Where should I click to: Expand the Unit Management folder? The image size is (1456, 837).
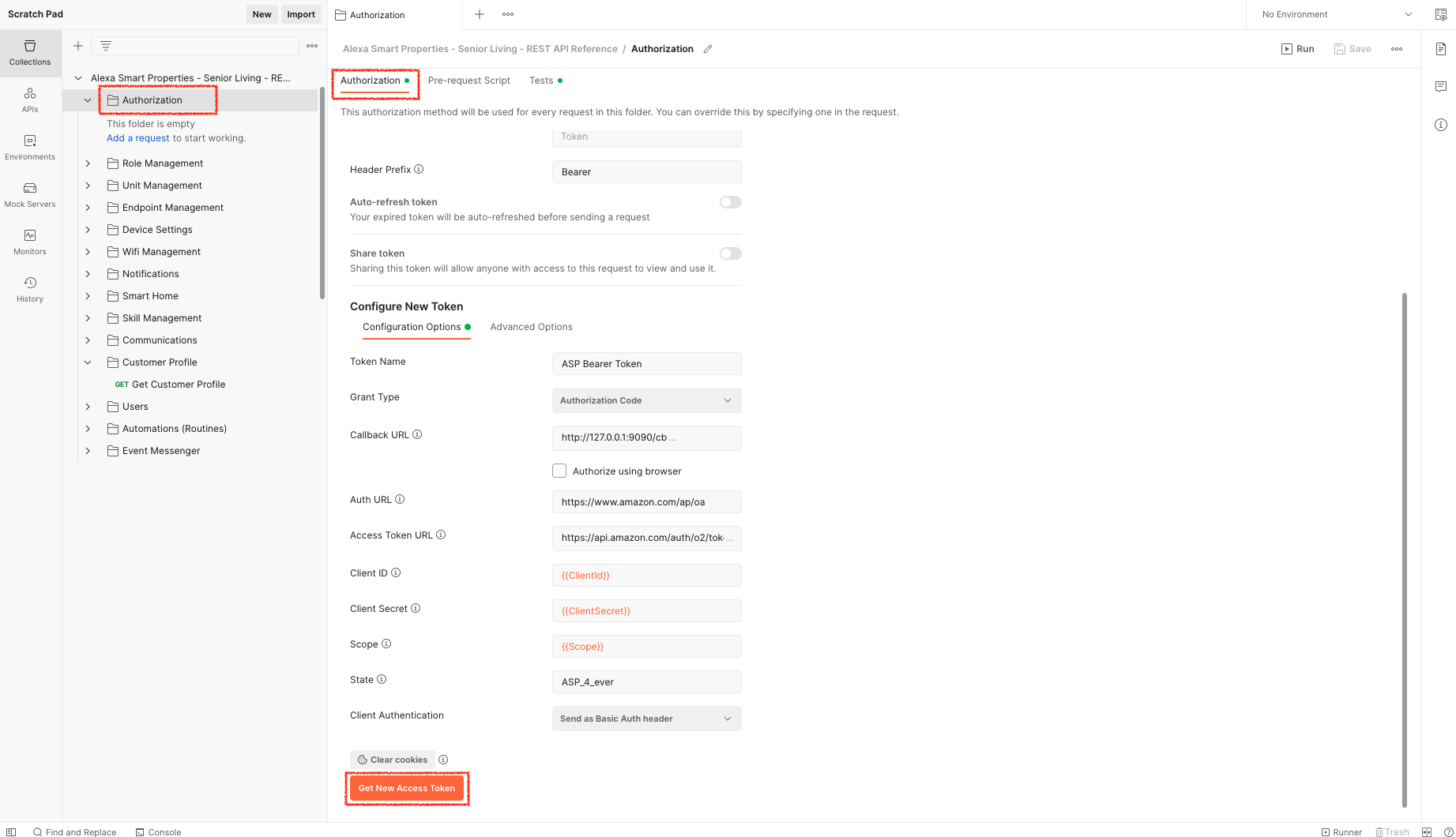click(88, 186)
